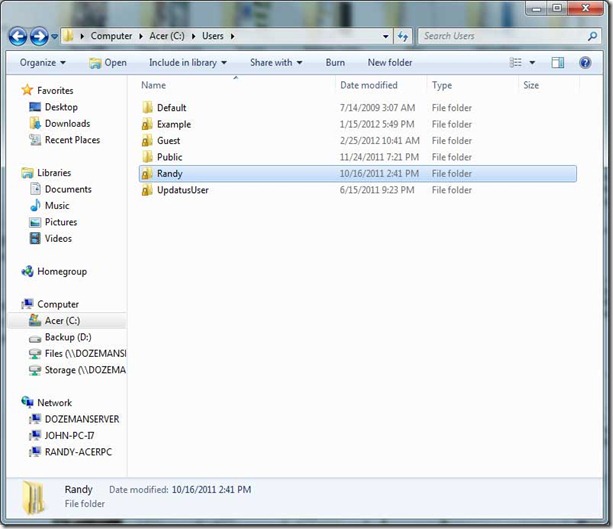Sort by the Date modified column
Image resolution: width=613 pixels, height=529 pixels.
point(369,85)
